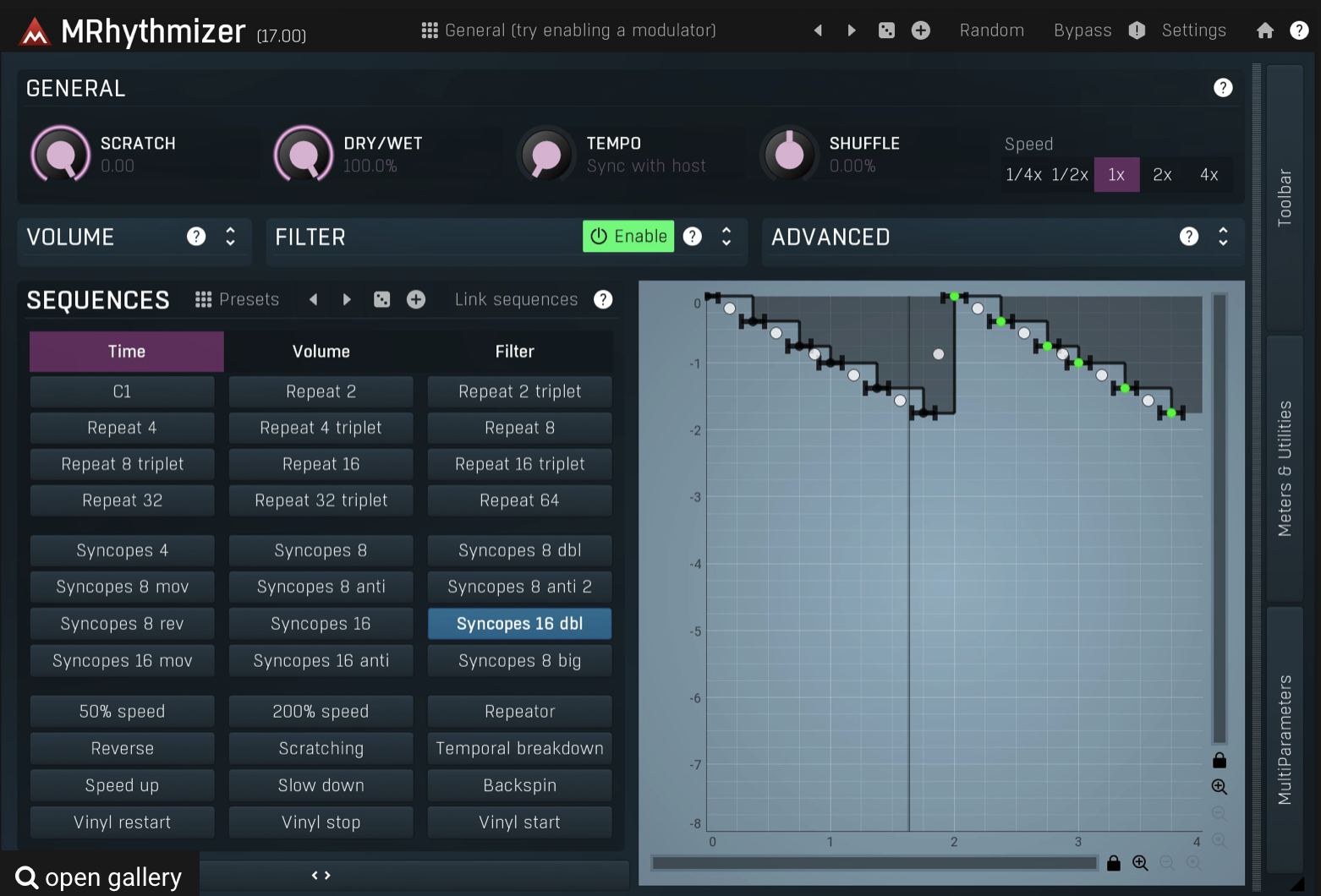The image size is (1321, 896).
Task: Switch to the Time sequence tab
Action: click(127, 352)
